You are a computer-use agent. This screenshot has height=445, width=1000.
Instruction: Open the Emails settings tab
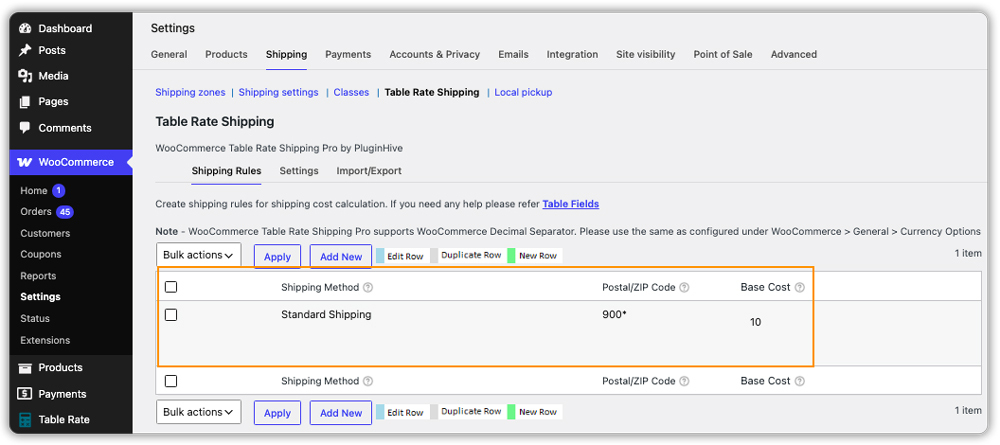[513, 54]
